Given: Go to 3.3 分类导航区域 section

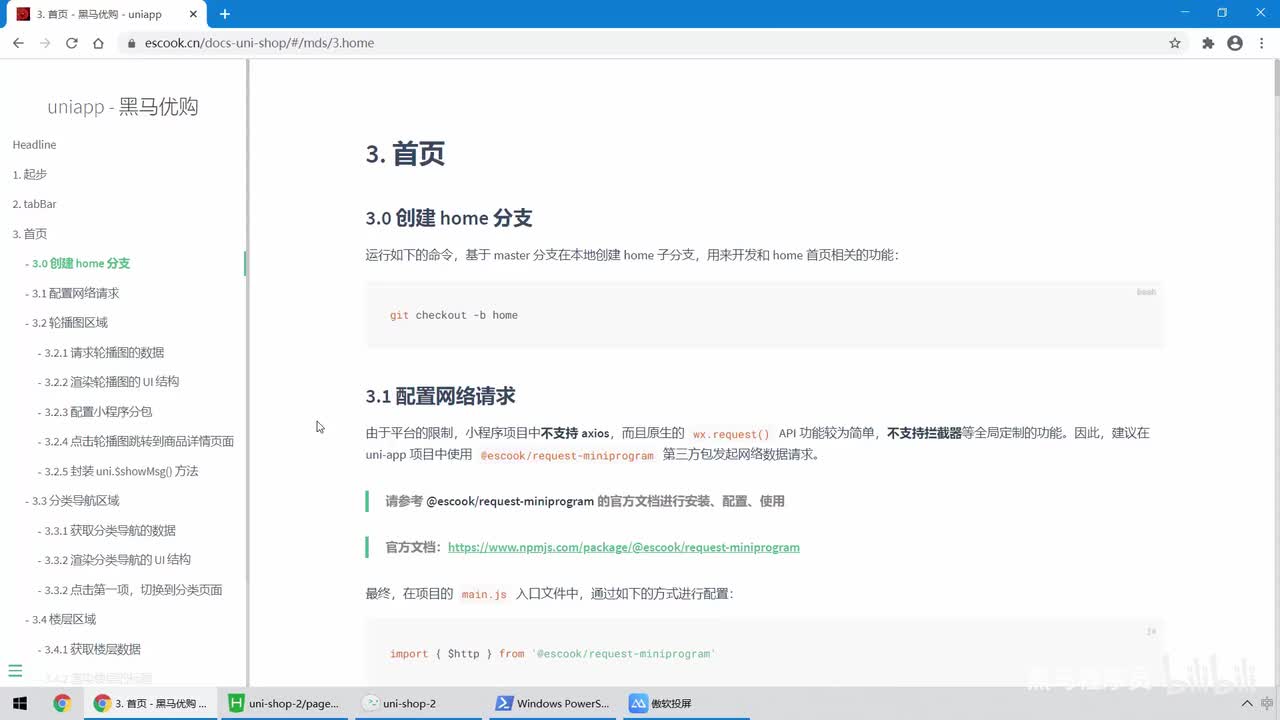Looking at the screenshot, I should coord(75,501).
